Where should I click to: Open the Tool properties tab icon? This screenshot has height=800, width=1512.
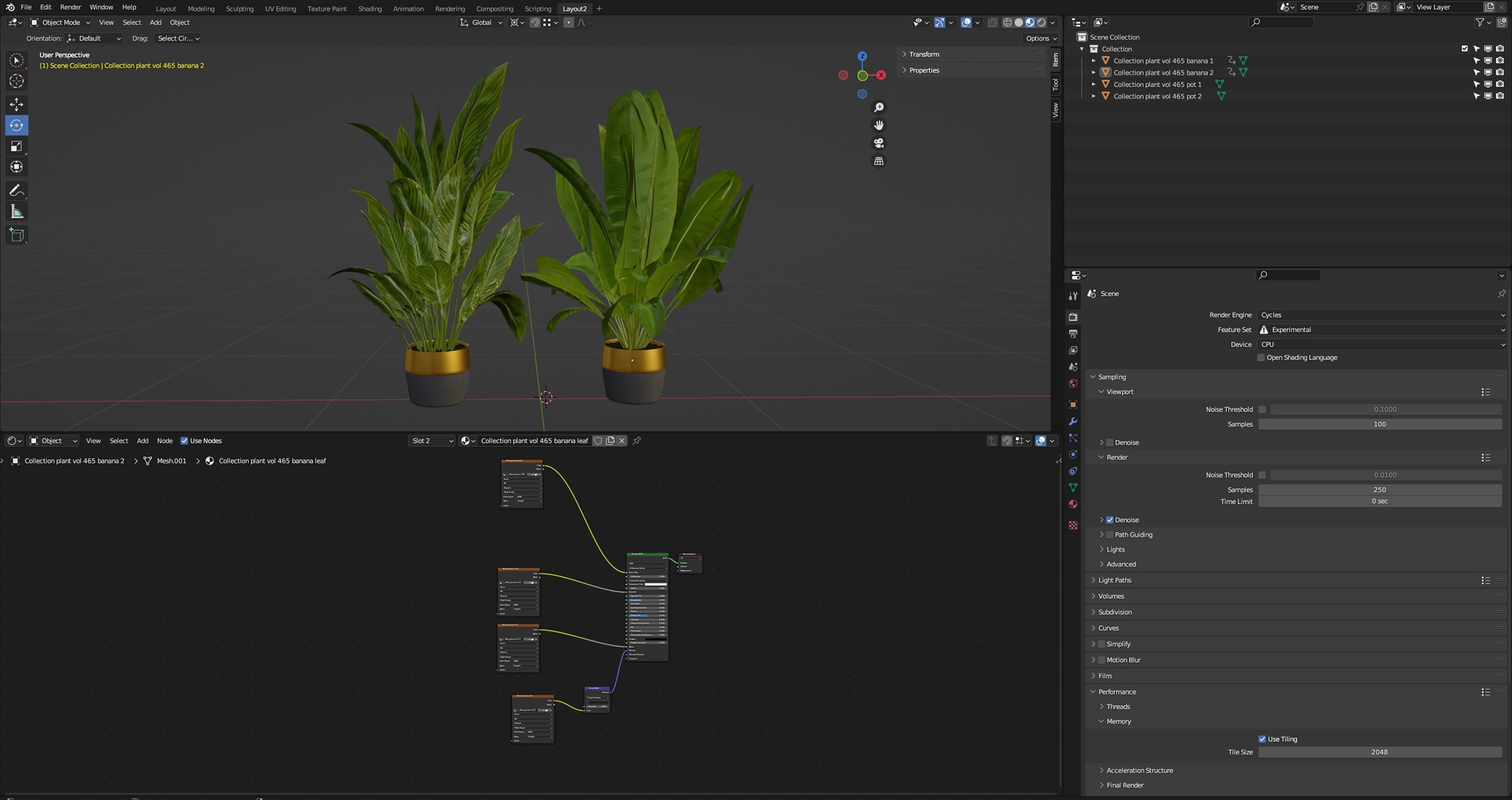point(1073,296)
